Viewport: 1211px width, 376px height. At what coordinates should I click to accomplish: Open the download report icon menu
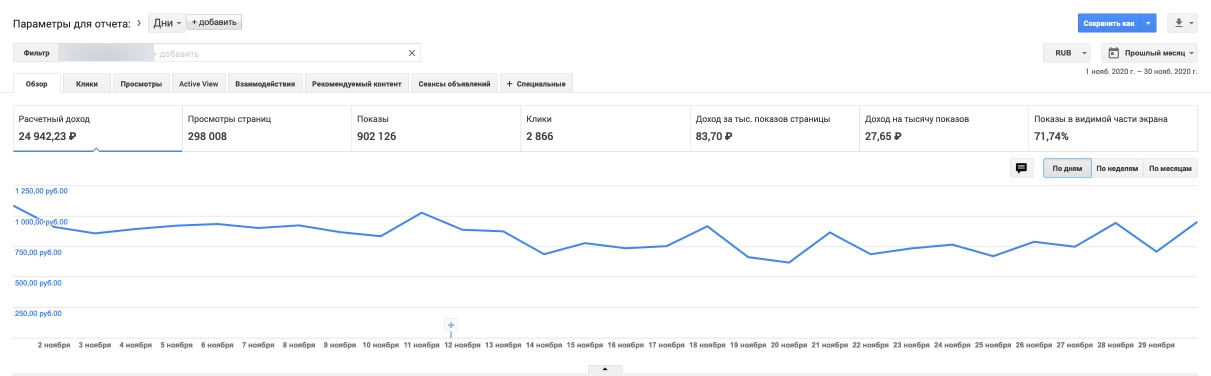(1184, 22)
